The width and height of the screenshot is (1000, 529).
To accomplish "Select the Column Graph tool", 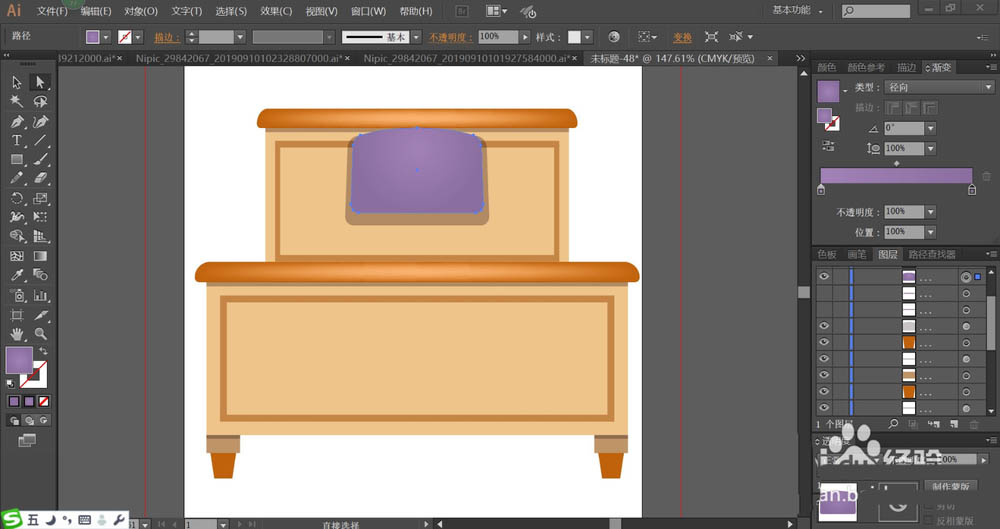I will point(40,295).
